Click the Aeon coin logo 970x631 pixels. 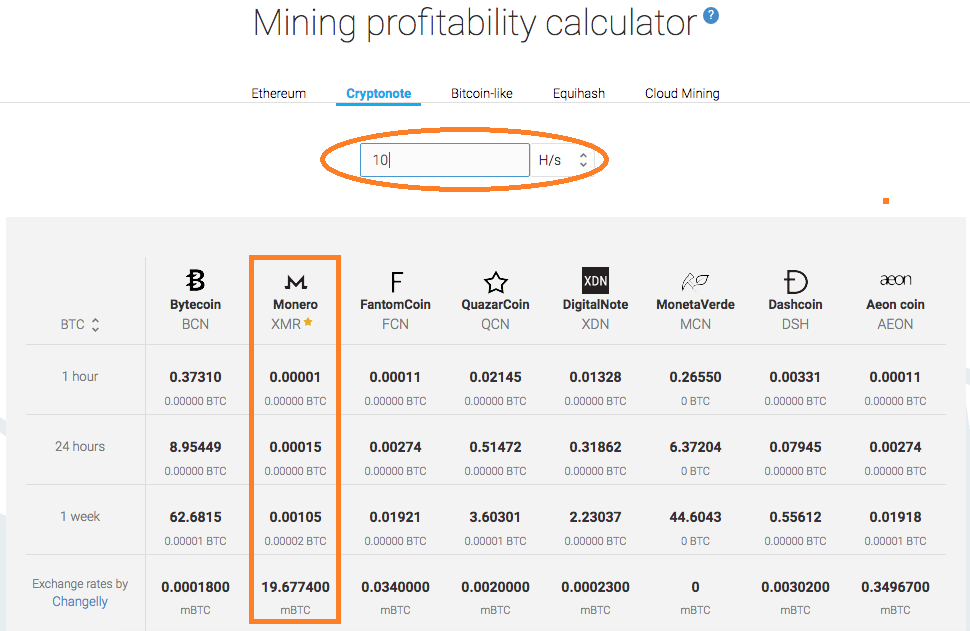(895, 280)
